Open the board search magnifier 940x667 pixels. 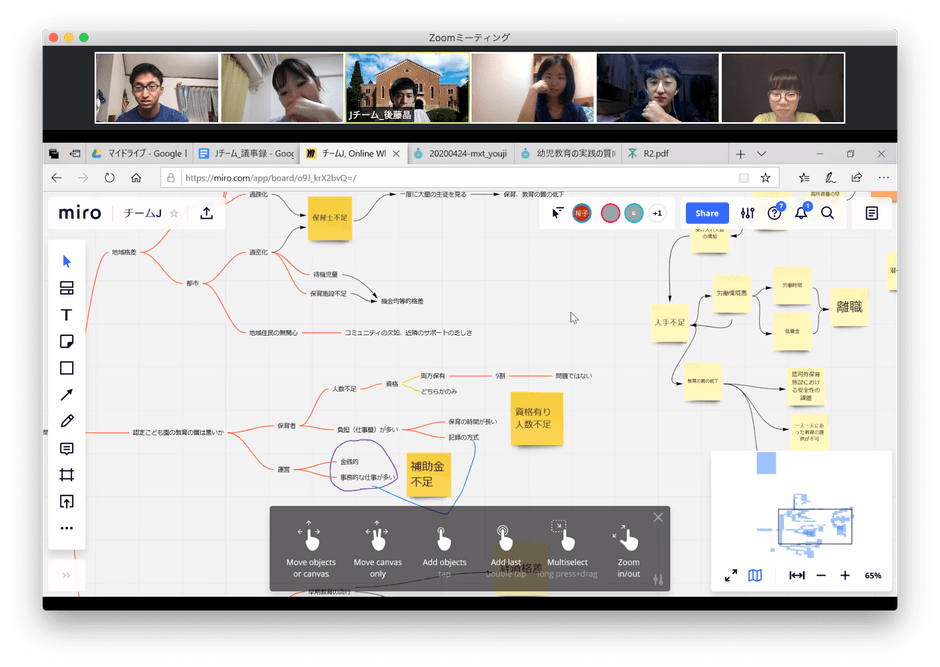pyautogui.click(x=827, y=213)
